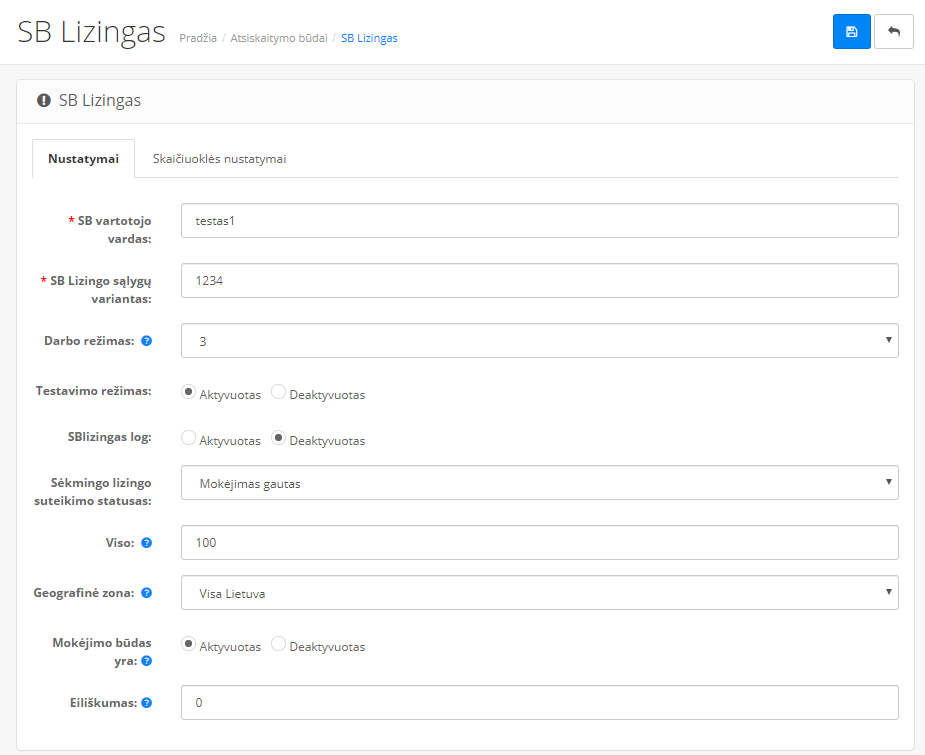Click the SB vartotojo vardas input field
This screenshot has height=755, width=925.
(538, 220)
